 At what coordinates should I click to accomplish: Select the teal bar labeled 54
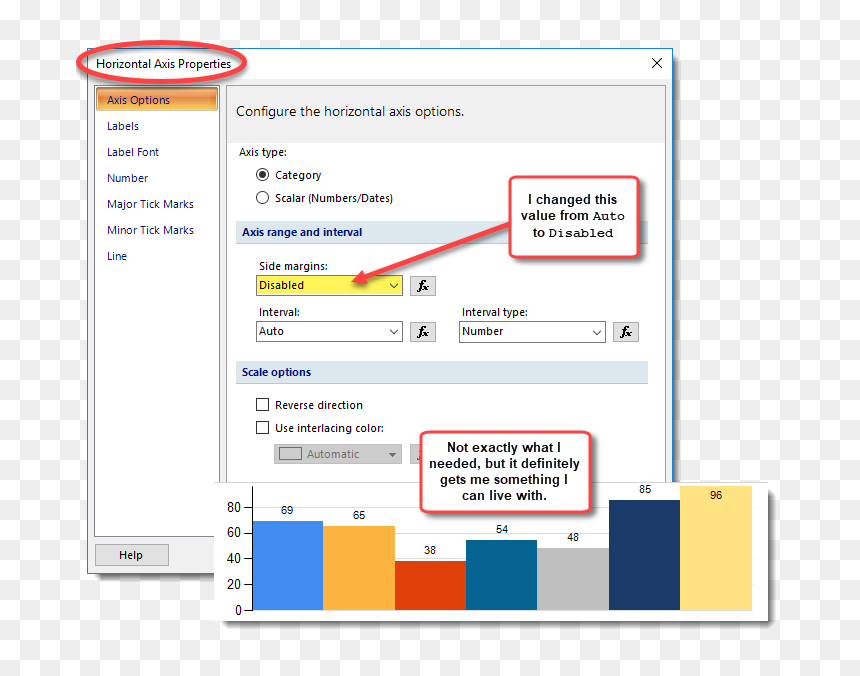(x=501, y=575)
